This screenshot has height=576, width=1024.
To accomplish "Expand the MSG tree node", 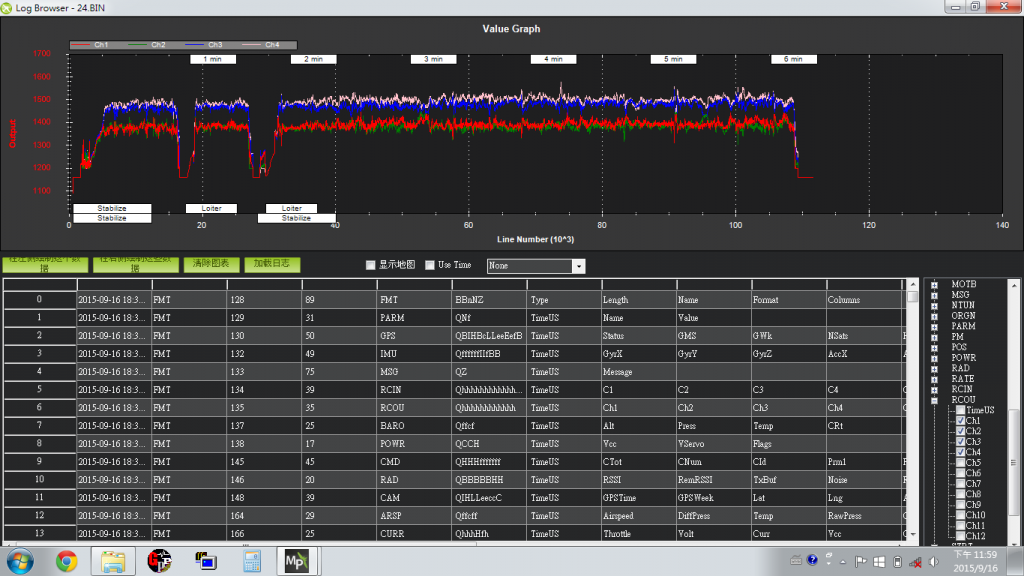I will (x=935, y=295).
